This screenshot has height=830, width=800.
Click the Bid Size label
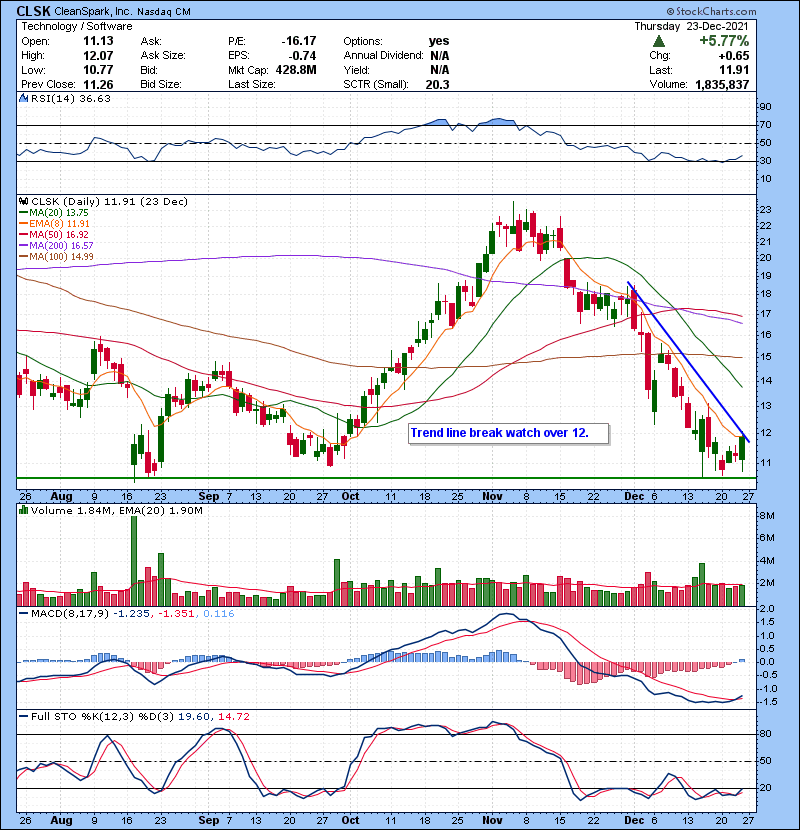161,84
